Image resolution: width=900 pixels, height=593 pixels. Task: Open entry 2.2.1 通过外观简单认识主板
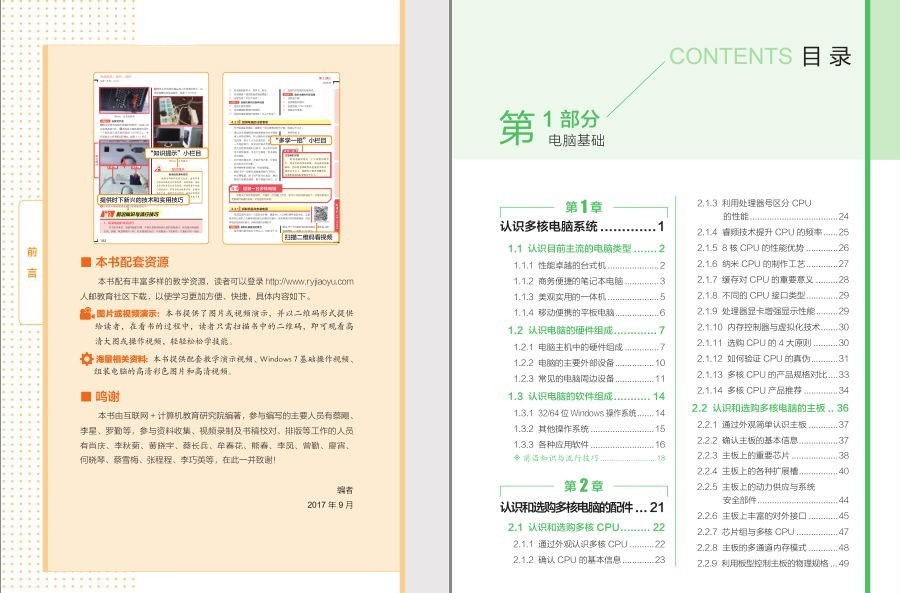point(773,425)
